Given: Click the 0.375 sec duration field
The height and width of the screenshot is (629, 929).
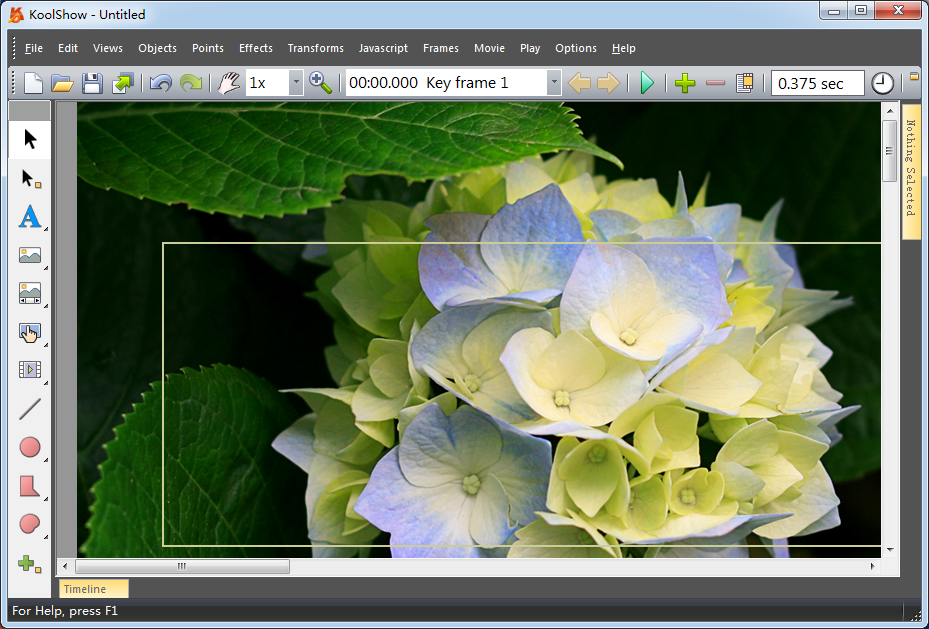Looking at the screenshot, I should coord(817,83).
